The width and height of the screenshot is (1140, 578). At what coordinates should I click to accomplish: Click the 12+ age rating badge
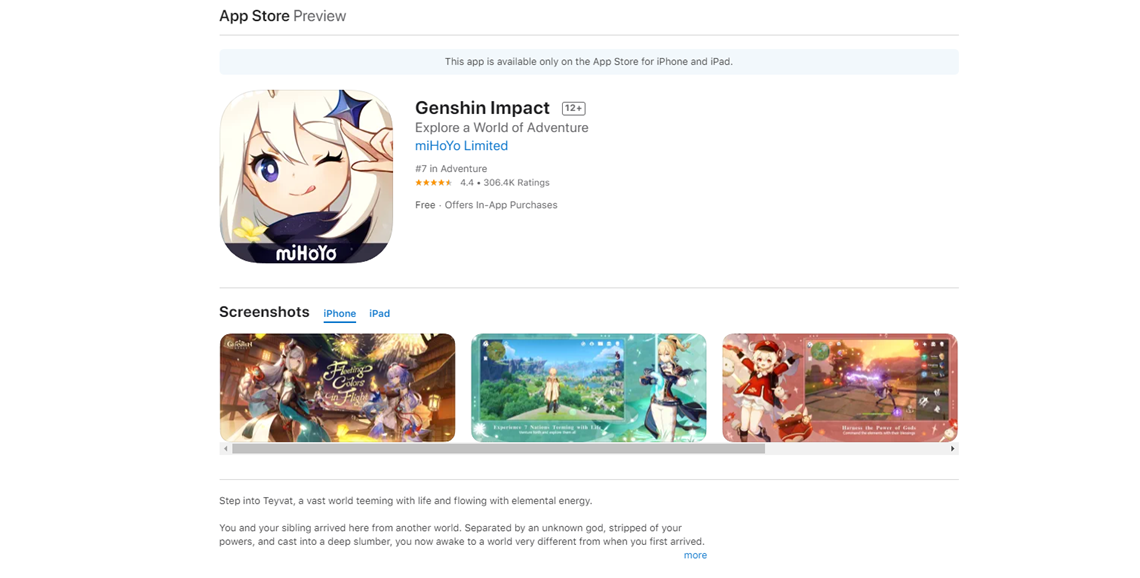(574, 108)
